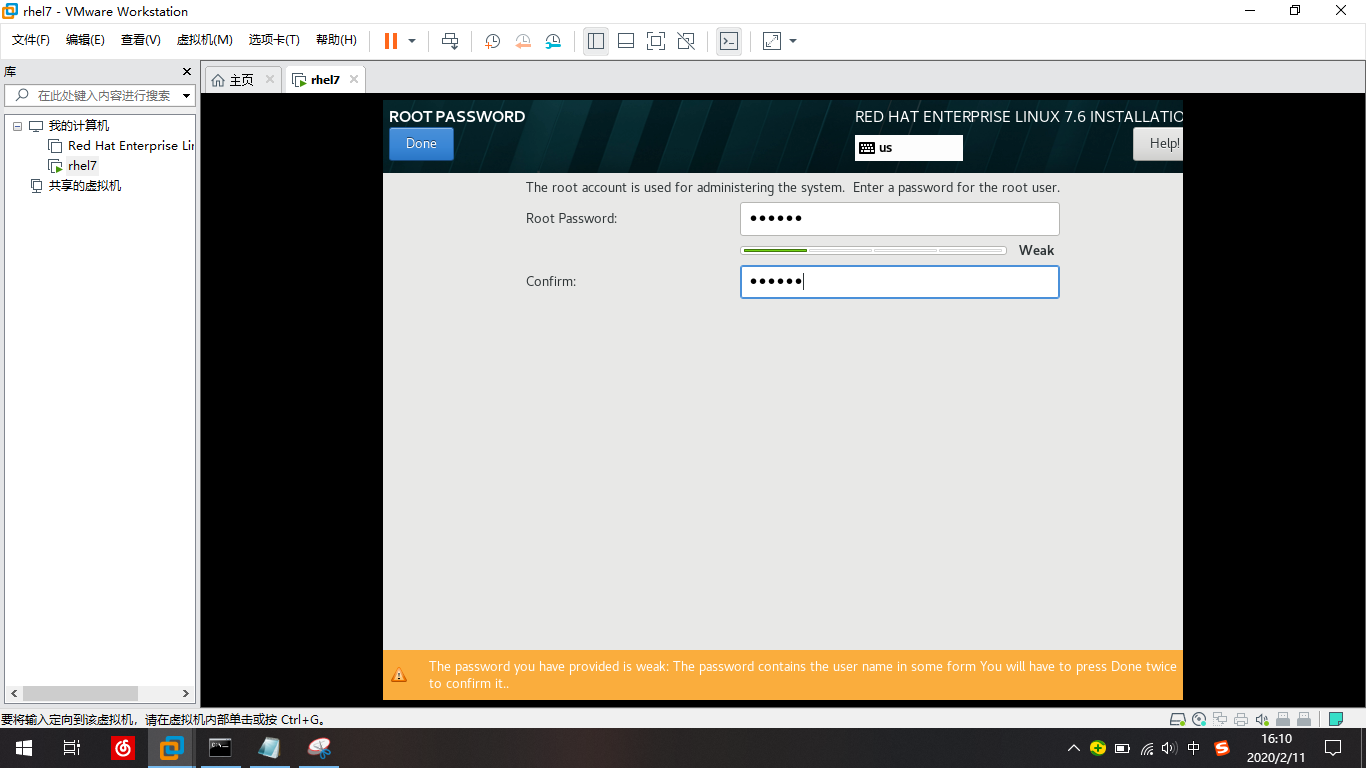Open the 虚拟机(M) menu

205,40
